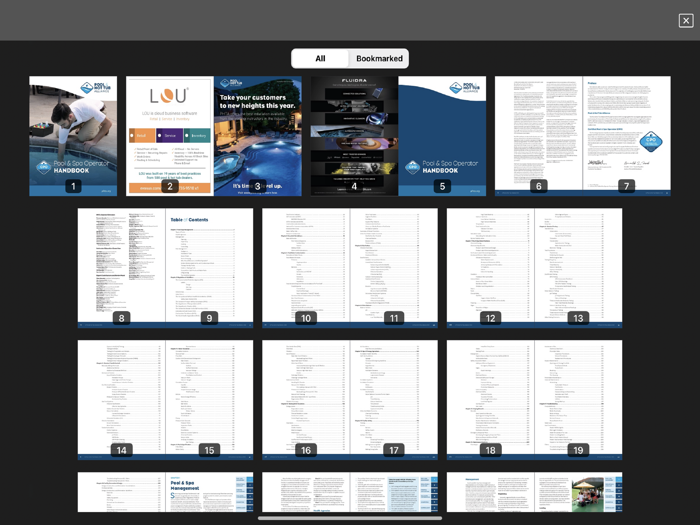
Task: Open the Pool & Spa Management chapter page thumbnail
Action: point(209,492)
